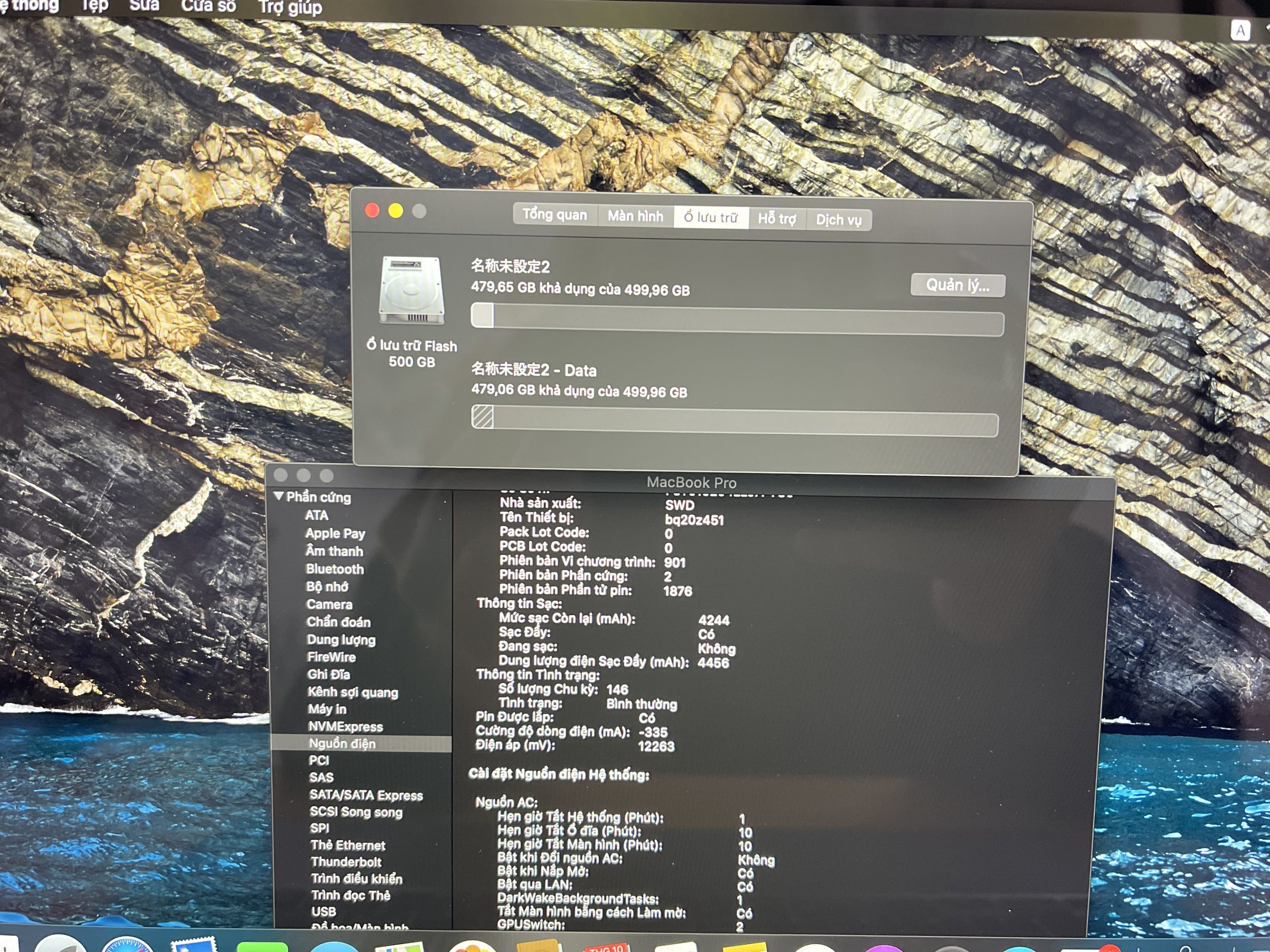Select the Dịch vụ tab
Viewport: 1270px width, 952px height.
[x=839, y=219]
